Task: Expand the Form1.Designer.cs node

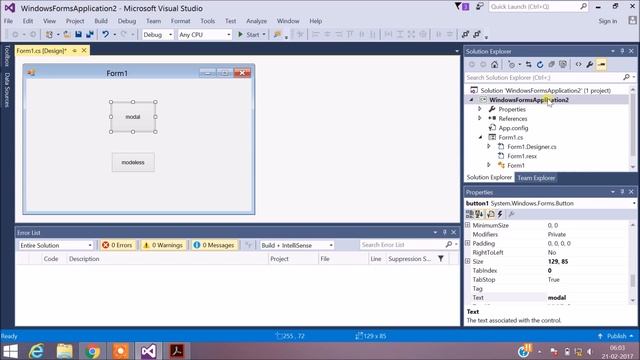Action: [489, 147]
